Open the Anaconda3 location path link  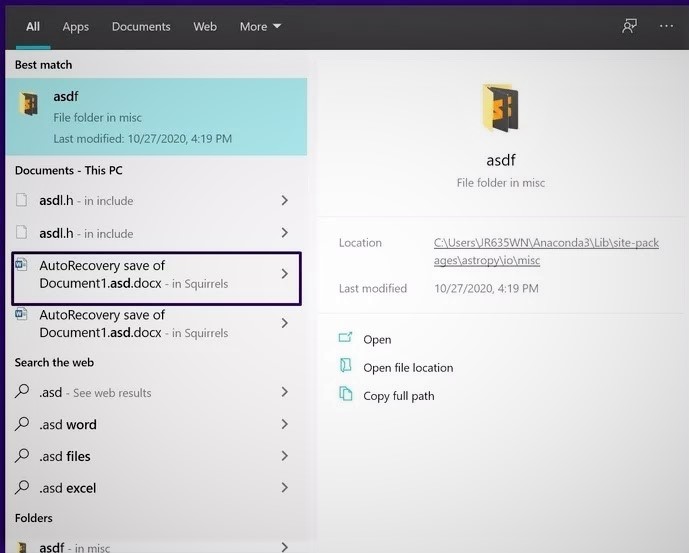(546, 251)
